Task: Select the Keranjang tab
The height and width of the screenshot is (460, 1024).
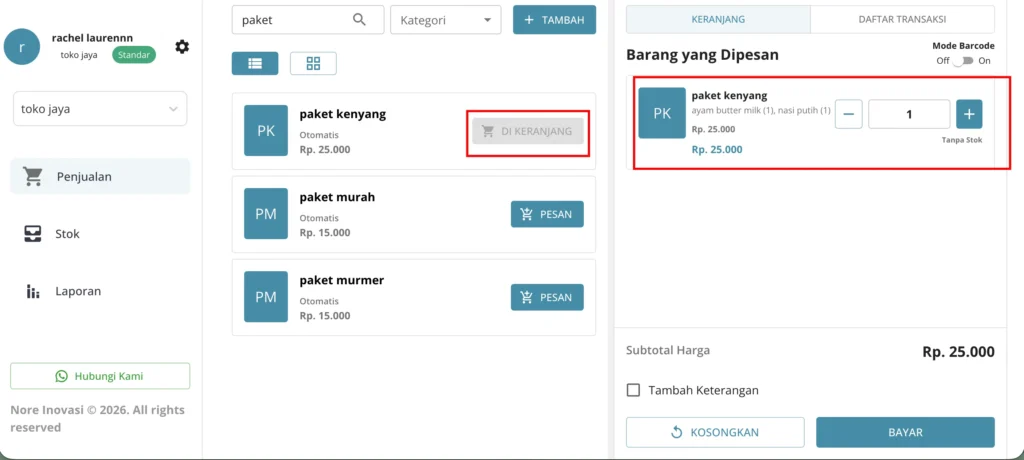Action: click(x=718, y=20)
